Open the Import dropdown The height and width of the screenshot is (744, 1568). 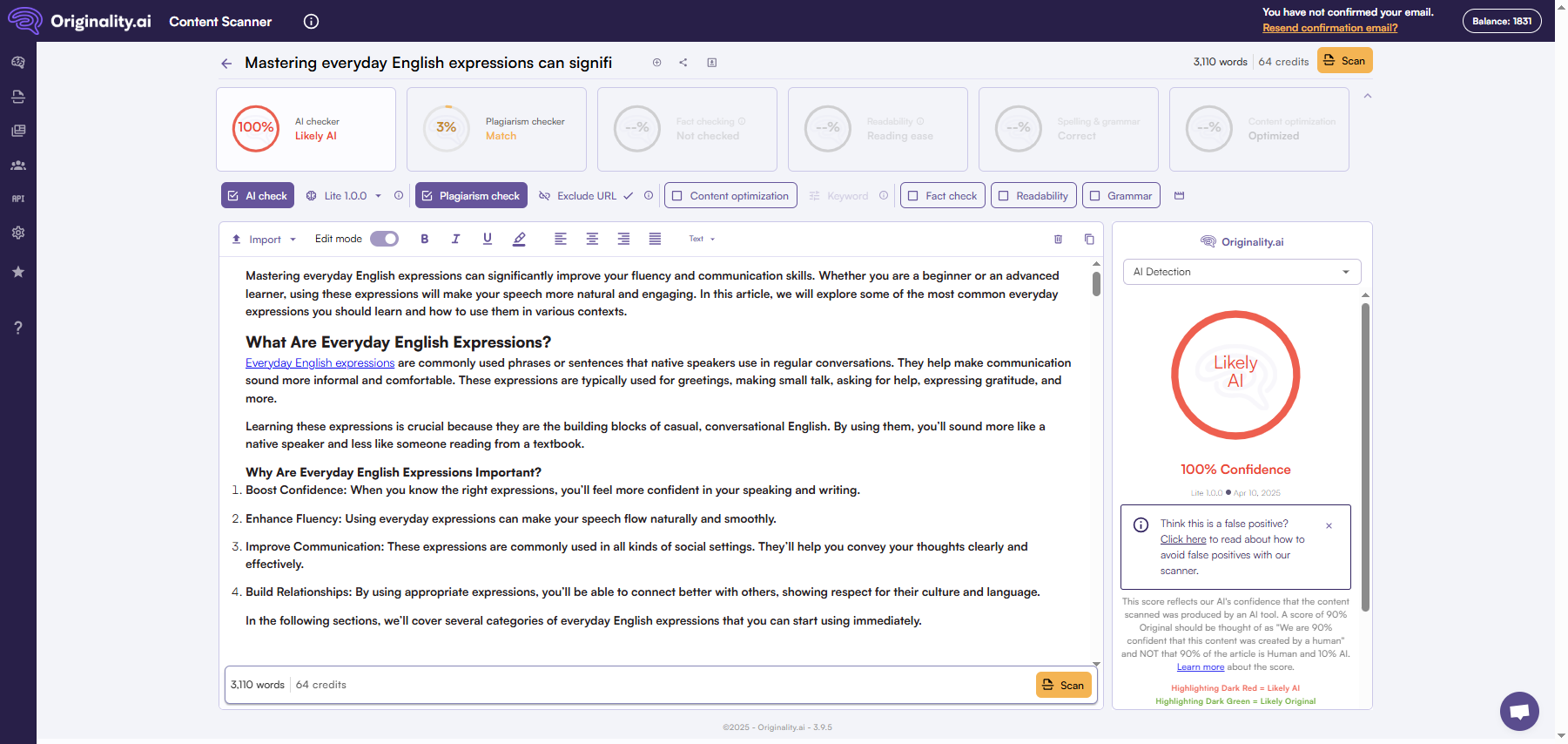pos(264,239)
